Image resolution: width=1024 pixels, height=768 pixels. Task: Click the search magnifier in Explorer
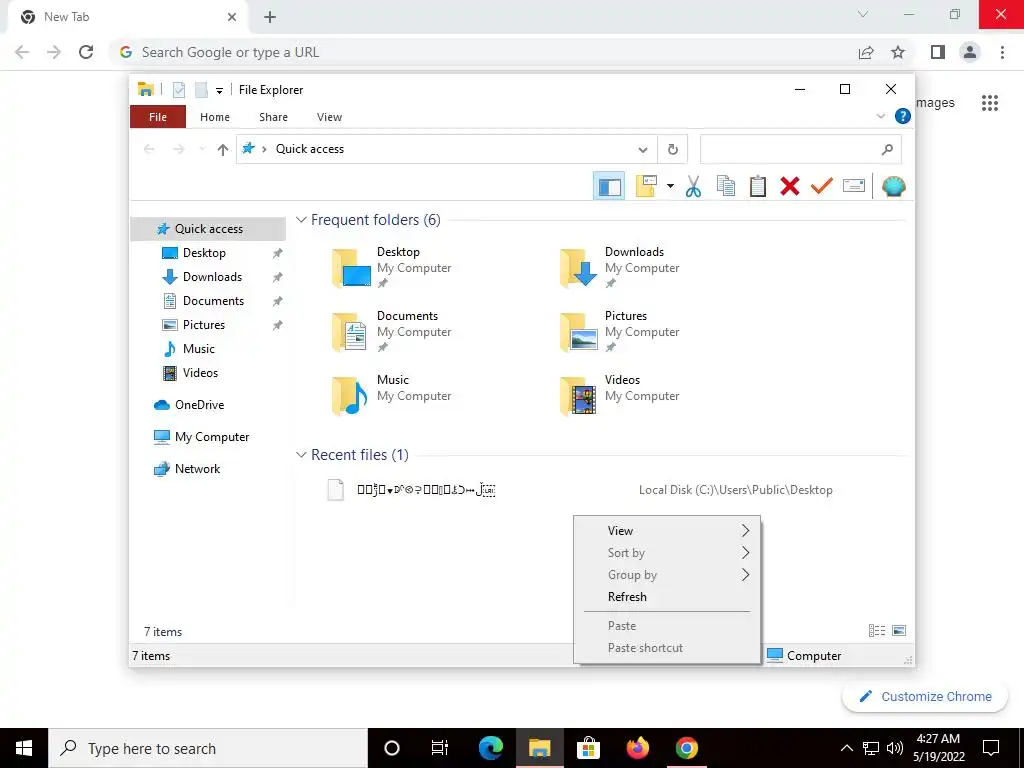[887, 150]
